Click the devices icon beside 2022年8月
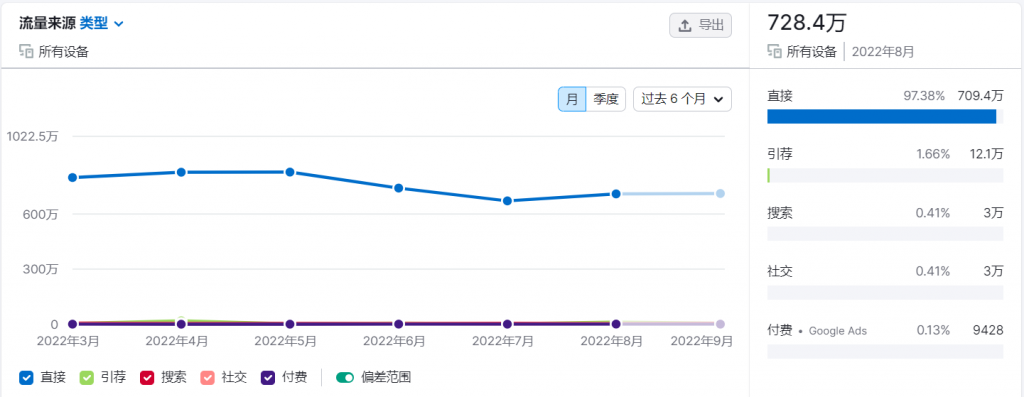This screenshot has width=1024, height=397. [774, 52]
